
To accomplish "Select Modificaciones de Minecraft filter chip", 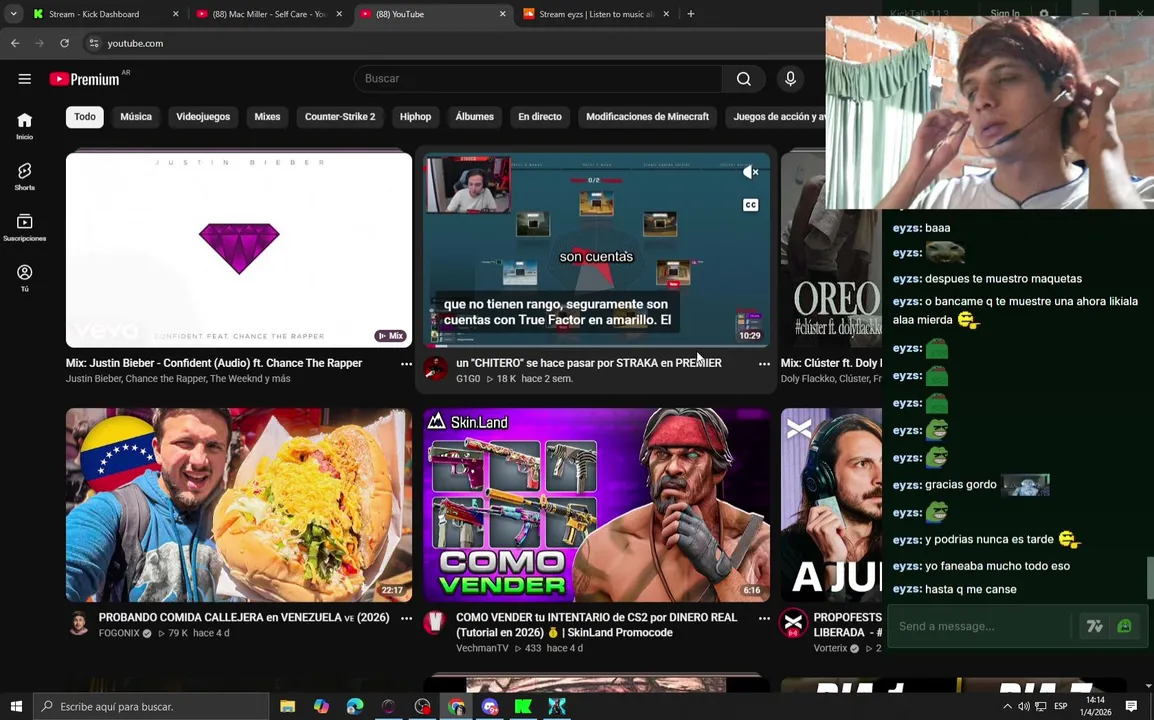I will [648, 117].
